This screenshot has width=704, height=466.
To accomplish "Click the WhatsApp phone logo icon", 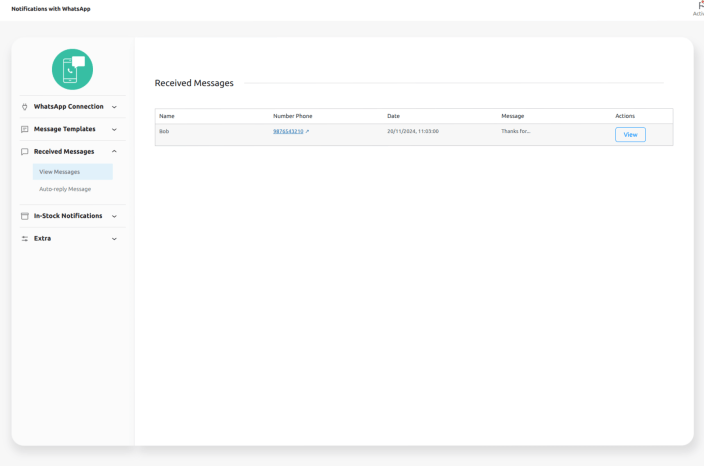I will tap(72, 70).
